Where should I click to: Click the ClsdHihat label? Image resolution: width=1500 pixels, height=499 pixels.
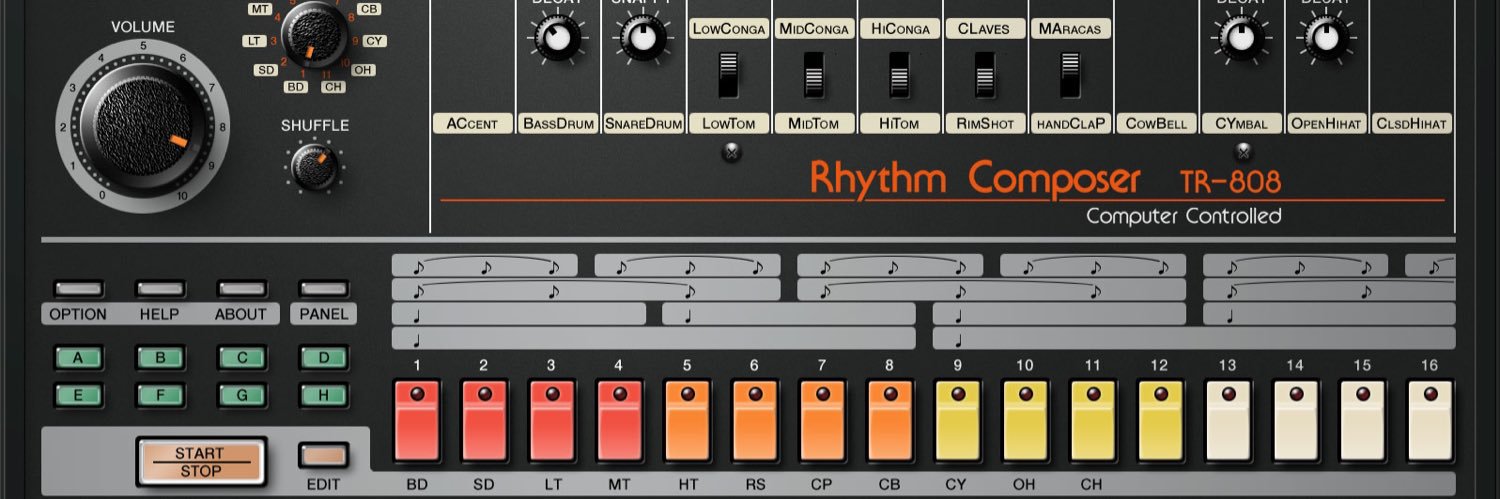(x=1412, y=124)
